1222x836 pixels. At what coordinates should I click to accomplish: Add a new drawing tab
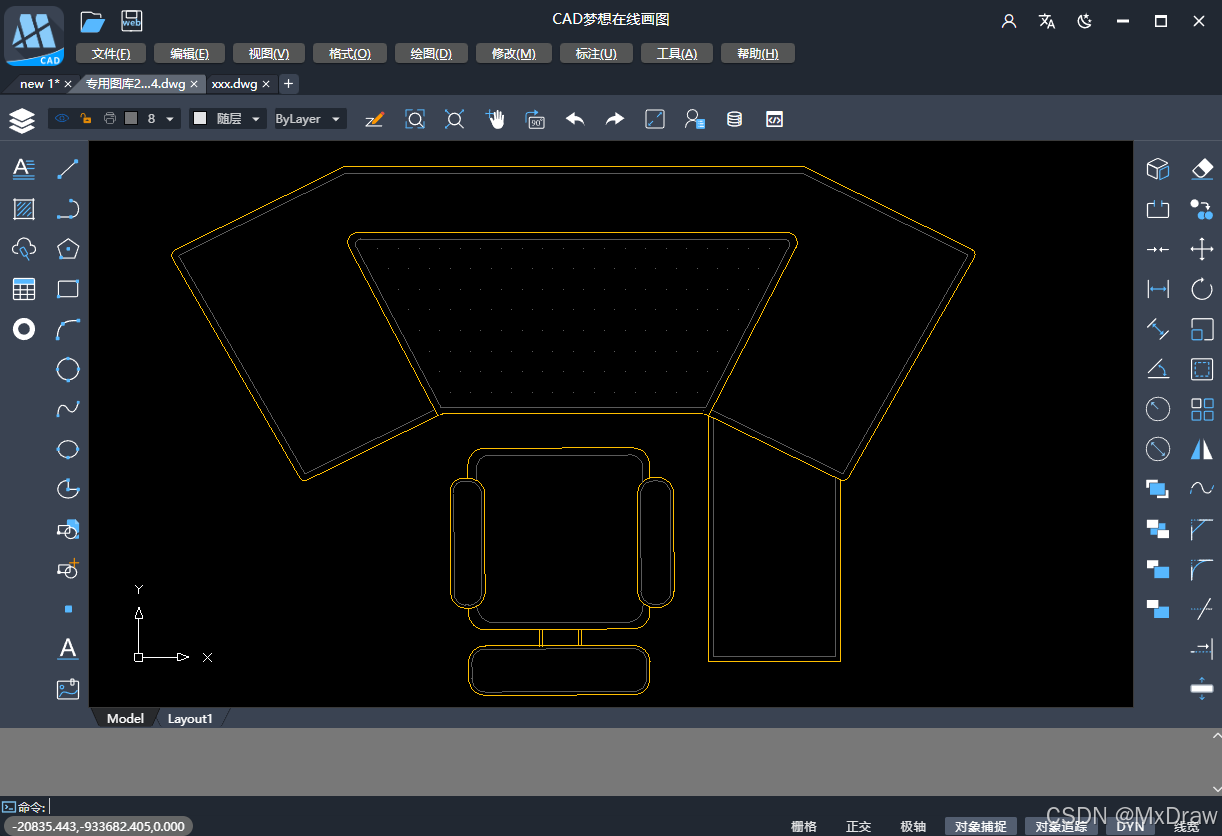click(288, 84)
